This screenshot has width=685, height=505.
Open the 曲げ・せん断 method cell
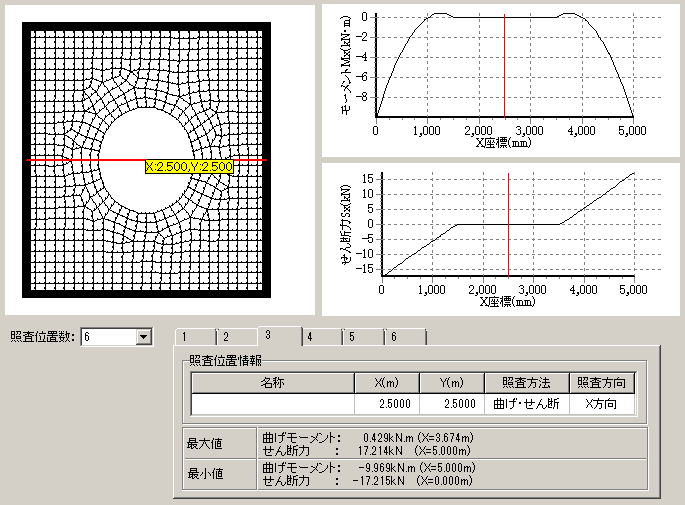tap(526, 403)
